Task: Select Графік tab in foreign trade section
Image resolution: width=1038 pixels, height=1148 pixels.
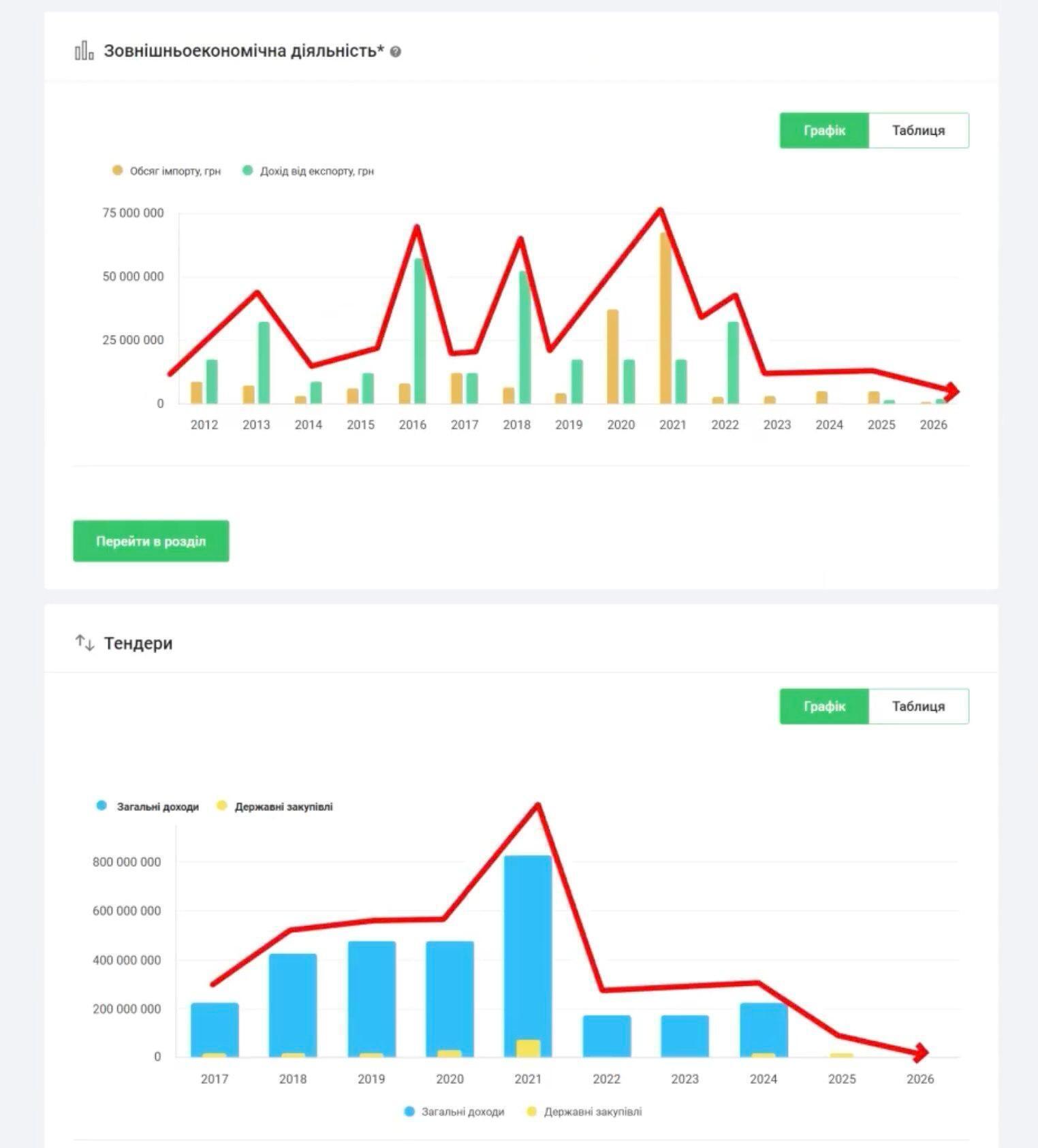Action: click(824, 130)
